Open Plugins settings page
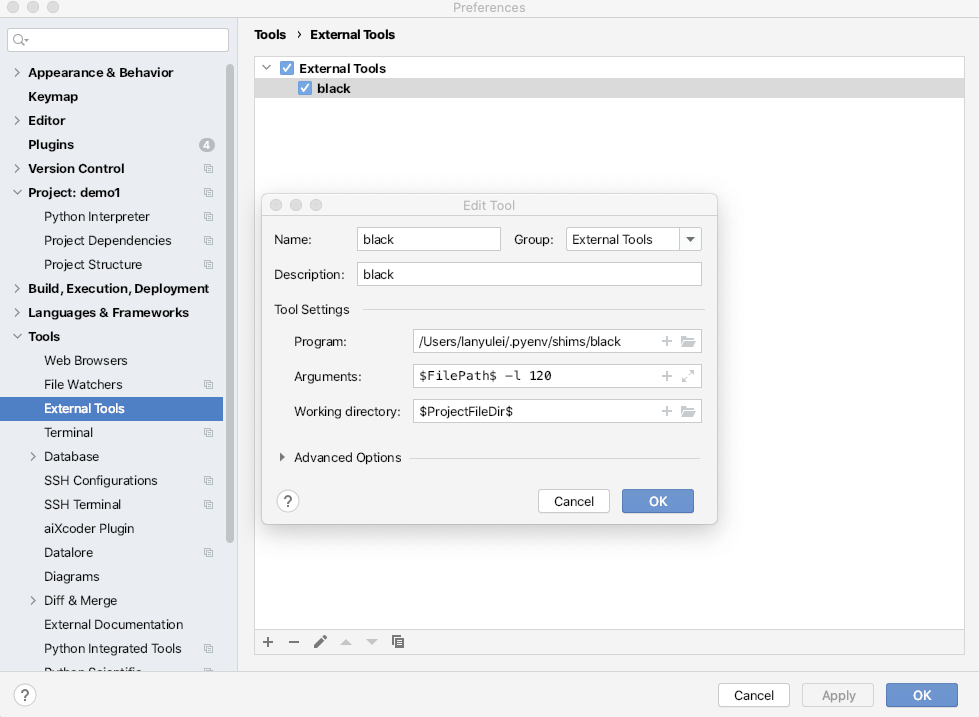Screen dimensions: 979x717 coord(51,145)
